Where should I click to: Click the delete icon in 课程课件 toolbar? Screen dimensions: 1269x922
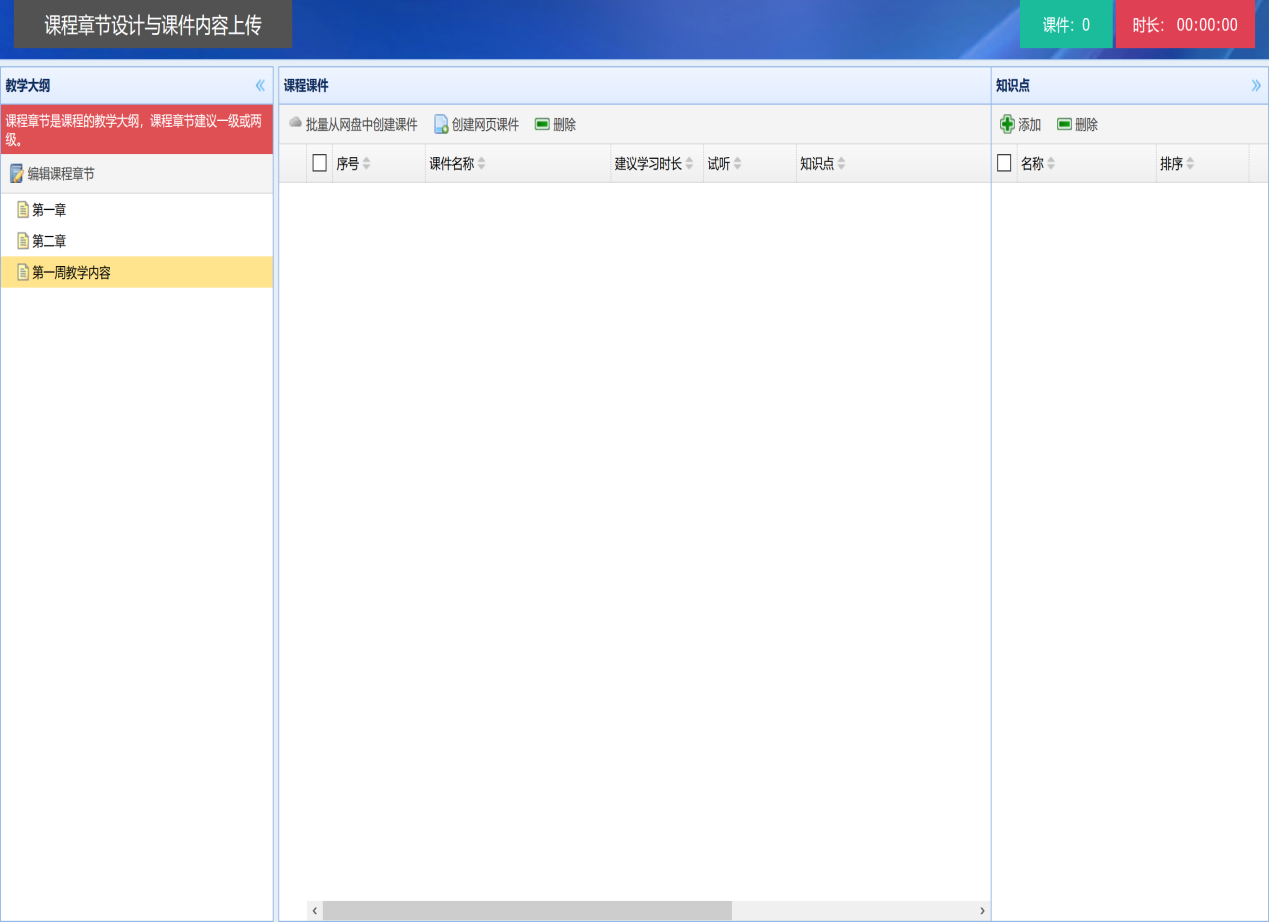[x=542, y=124]
